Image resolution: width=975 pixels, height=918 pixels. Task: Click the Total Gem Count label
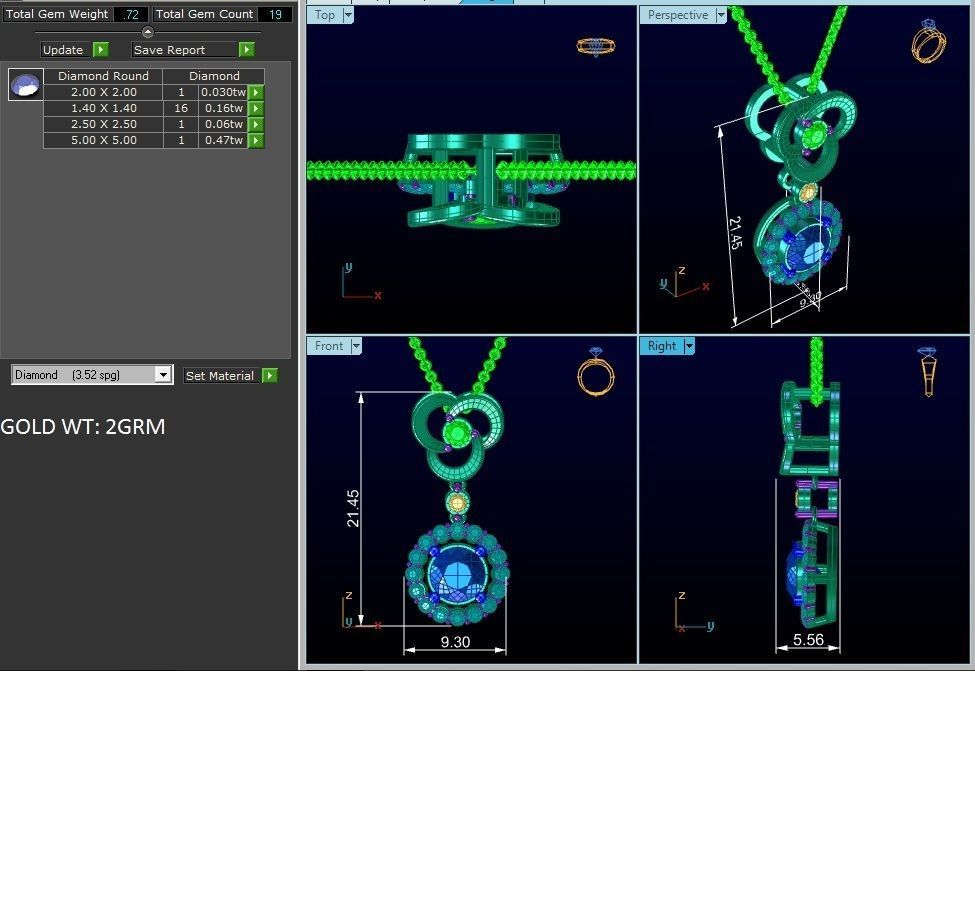click(x=204, y=14)
